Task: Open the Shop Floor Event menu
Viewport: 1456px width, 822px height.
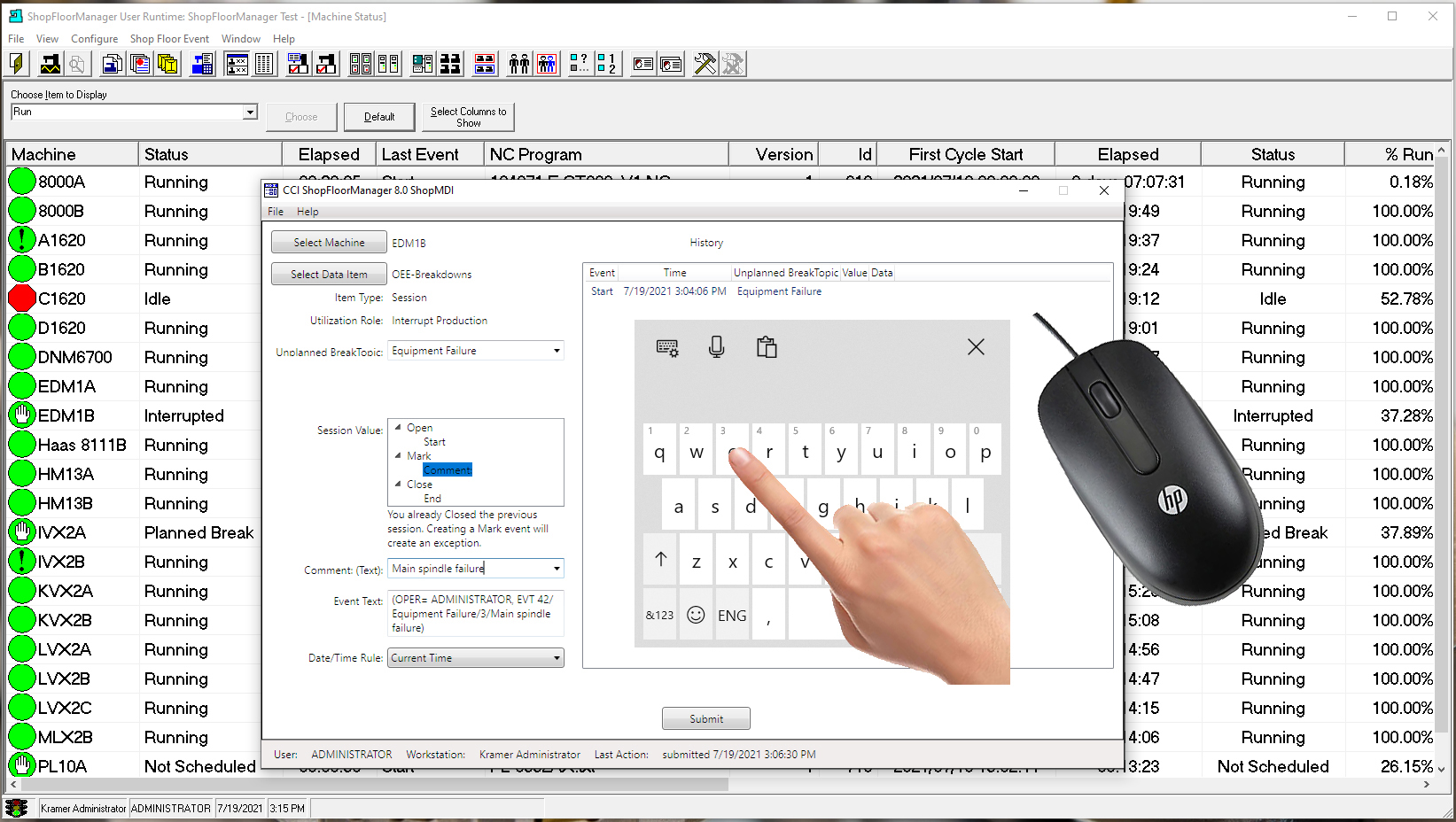Action: pos(169,39)
